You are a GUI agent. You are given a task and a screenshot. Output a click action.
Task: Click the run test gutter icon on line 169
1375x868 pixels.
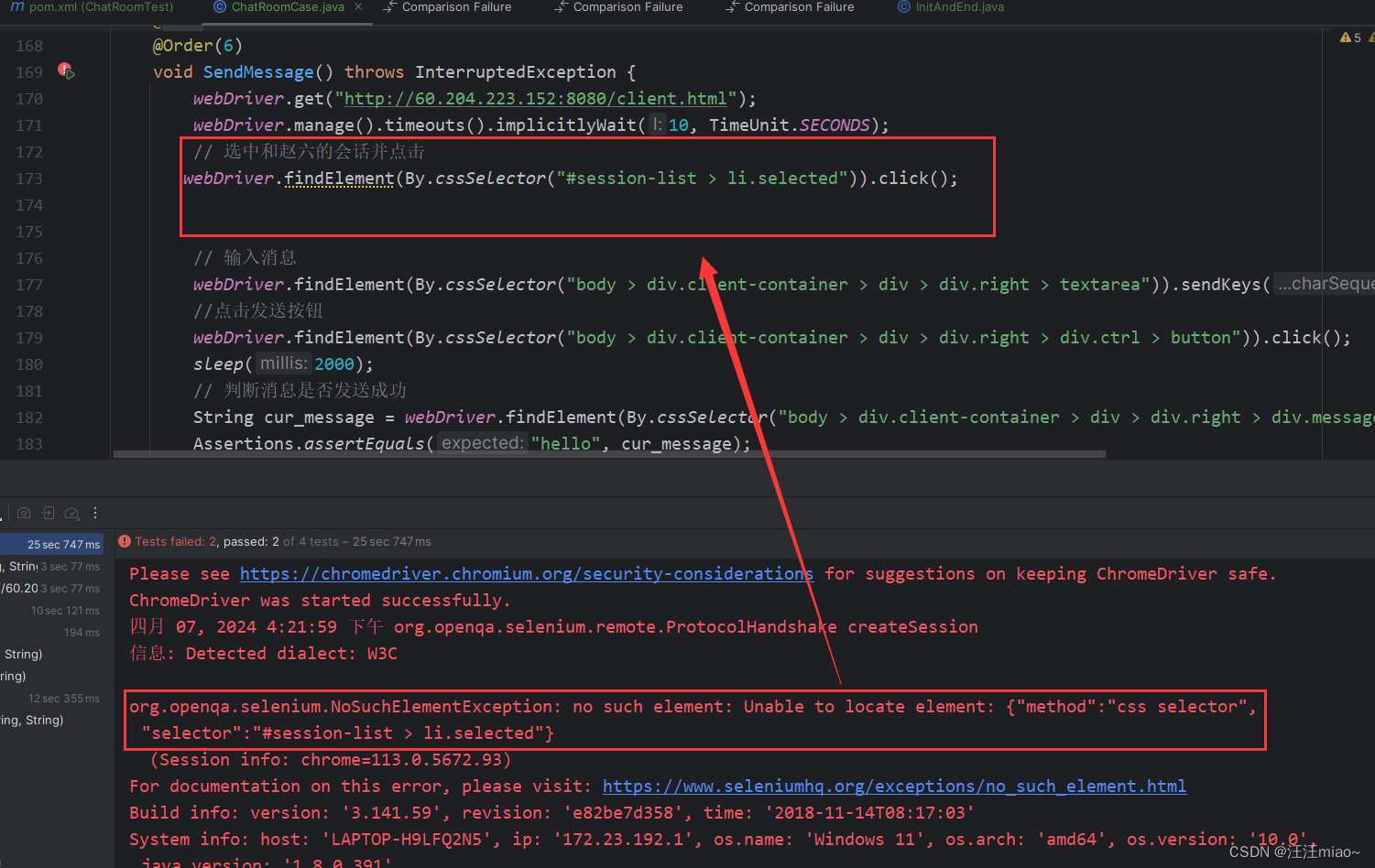point(66,71)
